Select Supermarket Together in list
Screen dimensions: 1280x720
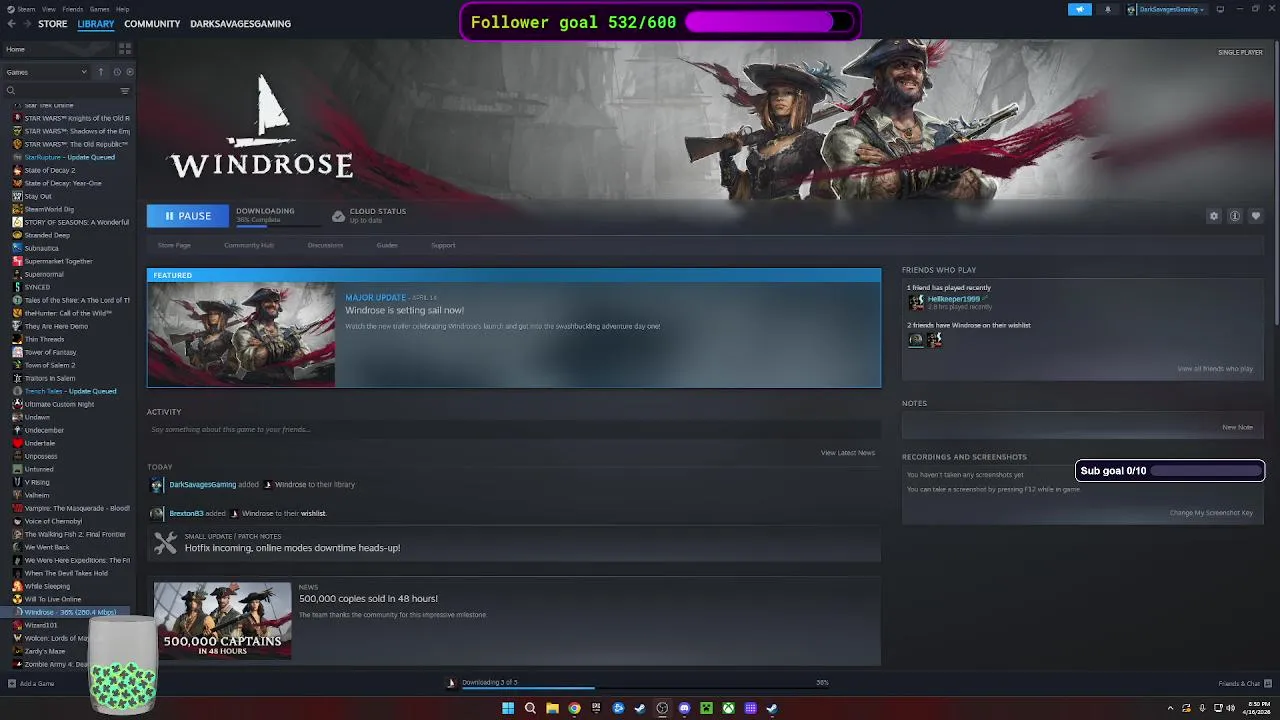pyautogui.click(x=59, y=261)
